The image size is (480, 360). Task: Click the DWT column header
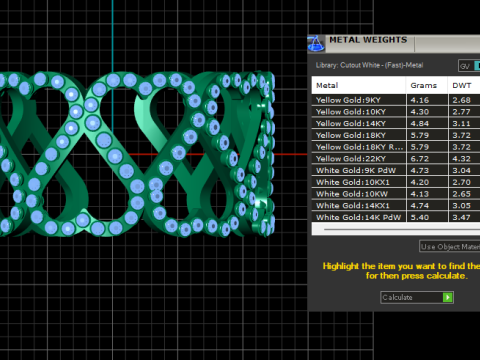(464, 85)
